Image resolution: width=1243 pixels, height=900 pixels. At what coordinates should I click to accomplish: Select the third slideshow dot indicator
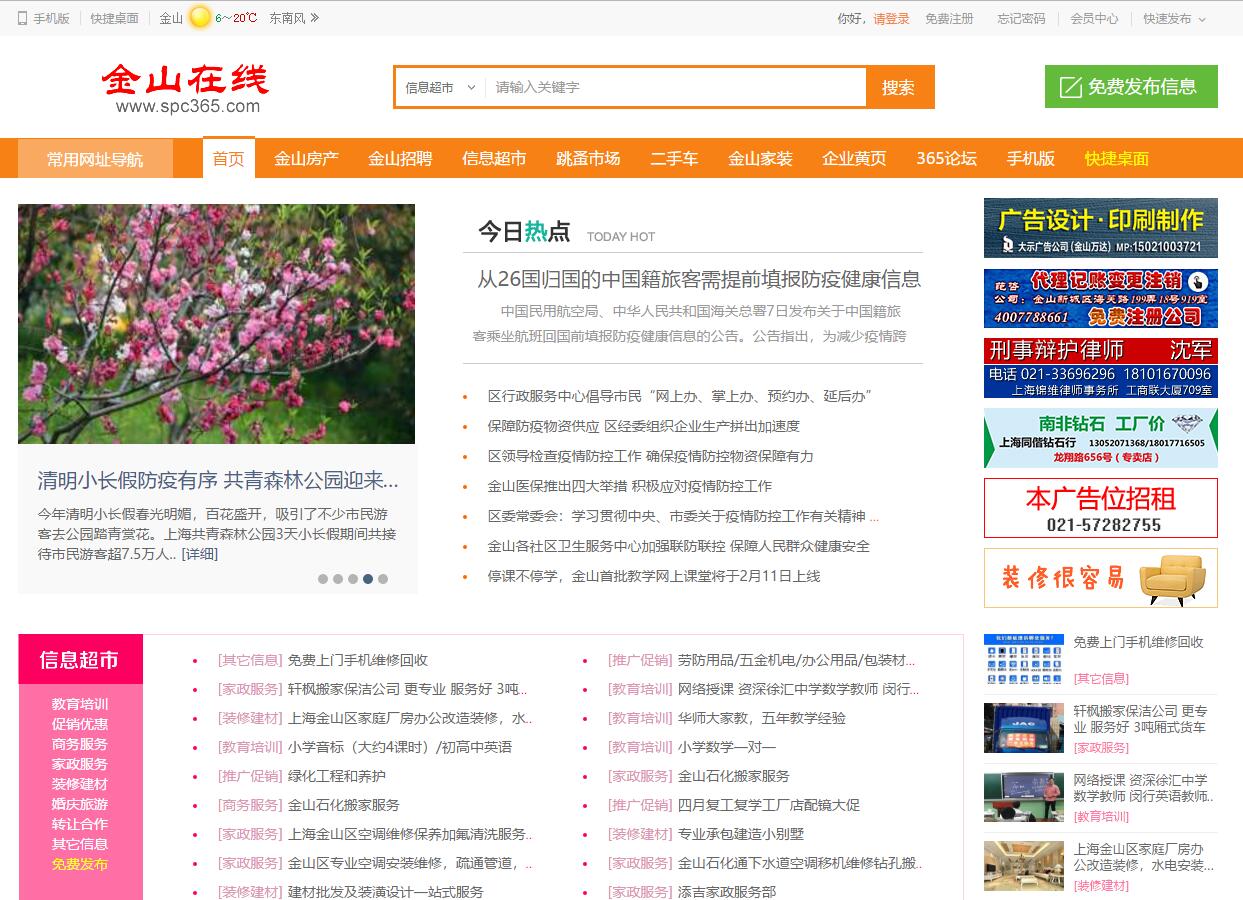(353, 579)
